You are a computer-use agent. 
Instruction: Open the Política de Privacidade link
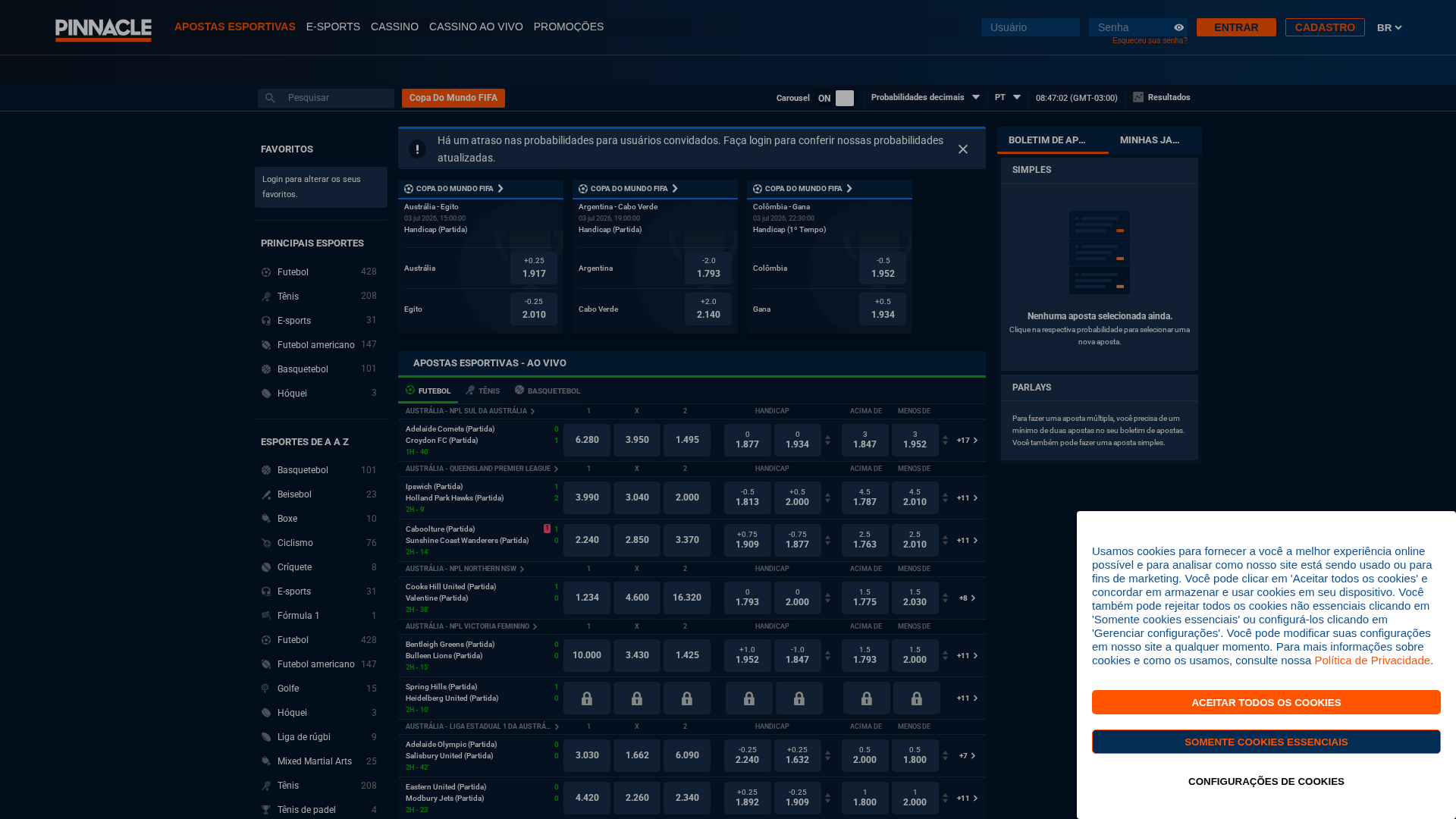(x=1373, y=660)
